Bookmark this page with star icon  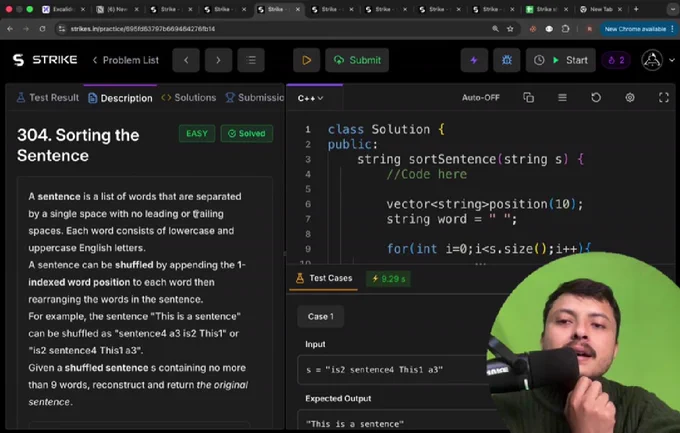pyautogui.click(x=510, y=29)
